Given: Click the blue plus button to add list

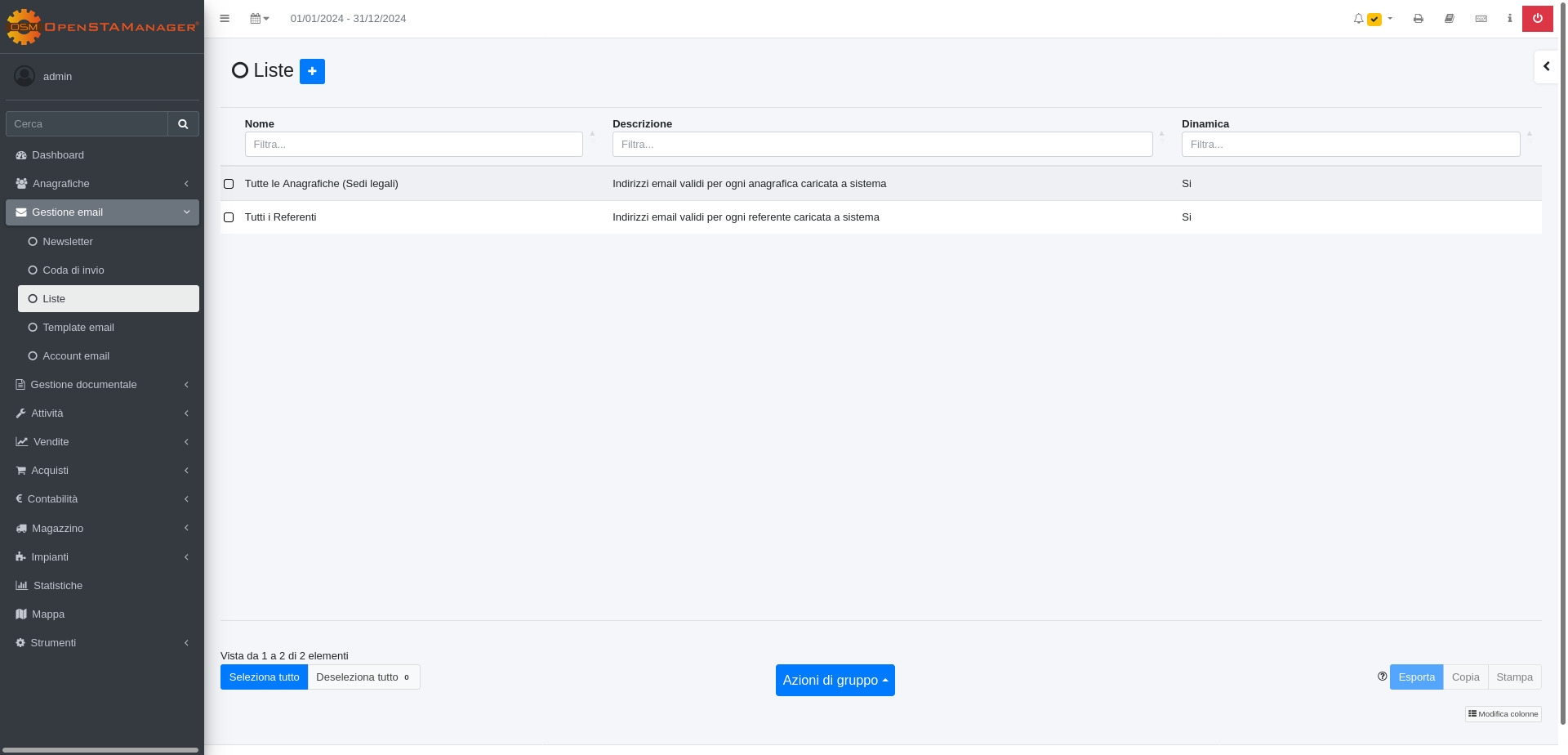Looking at the screenshot, I should click(312, 71).
